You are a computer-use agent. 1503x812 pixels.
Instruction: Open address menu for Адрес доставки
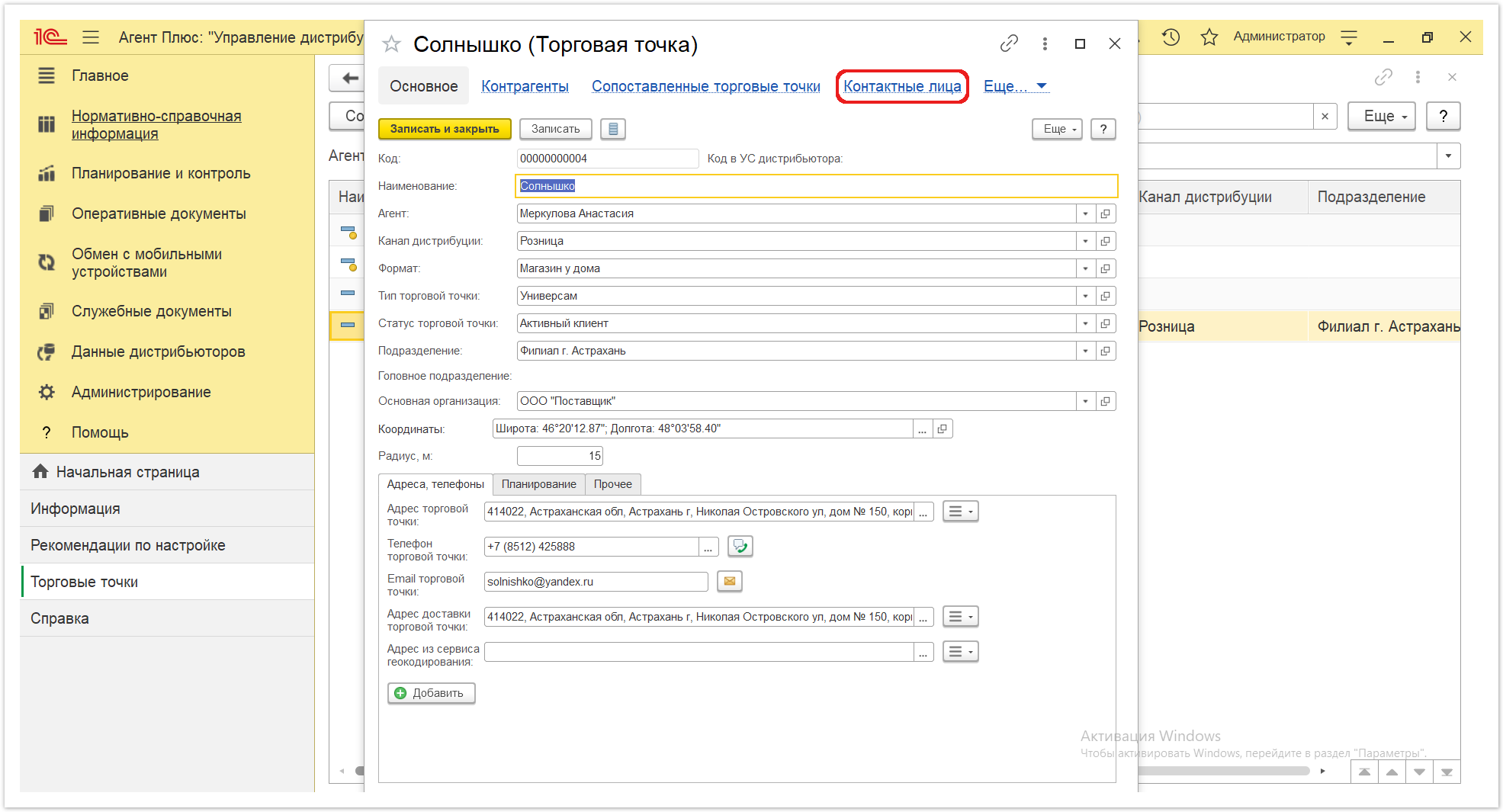coord(960,616)
